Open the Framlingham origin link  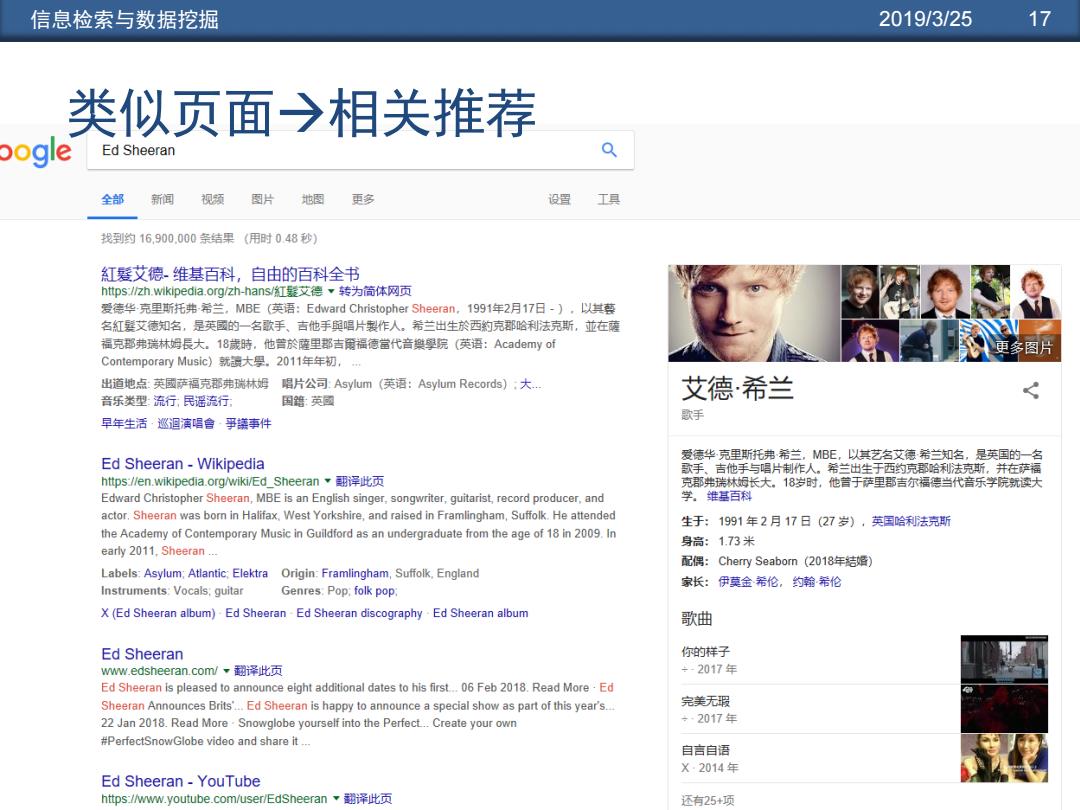point(355,573)
